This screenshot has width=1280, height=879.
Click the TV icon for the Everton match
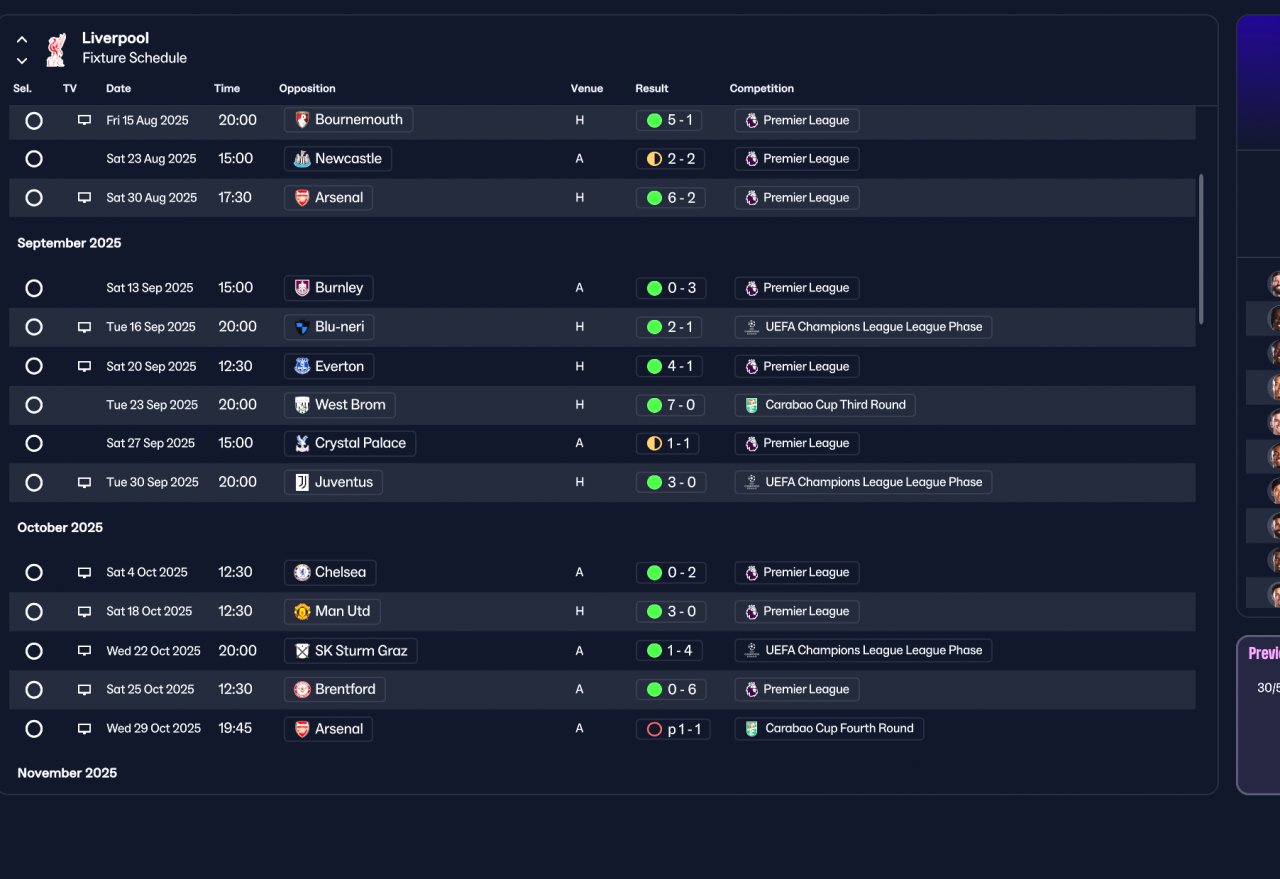84,366
